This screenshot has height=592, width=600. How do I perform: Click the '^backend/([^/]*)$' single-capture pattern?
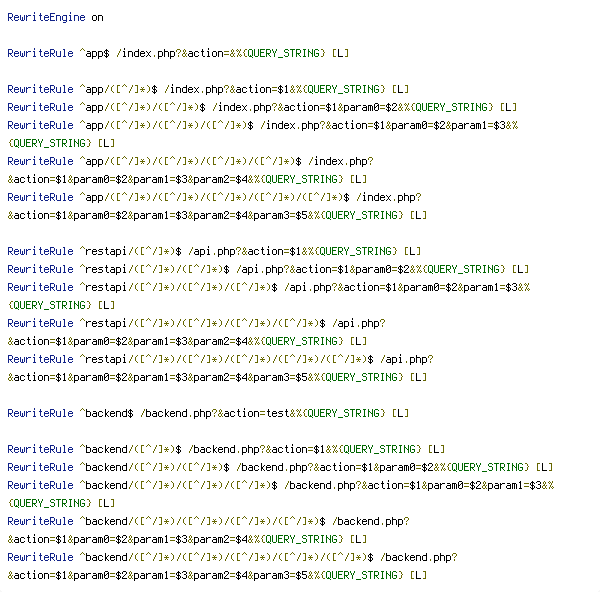130,449
